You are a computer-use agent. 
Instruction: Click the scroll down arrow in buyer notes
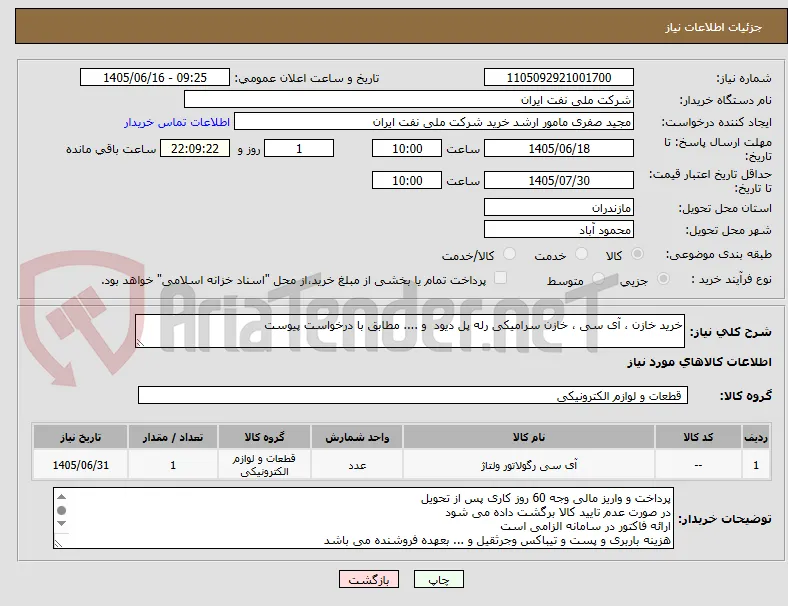61,524
